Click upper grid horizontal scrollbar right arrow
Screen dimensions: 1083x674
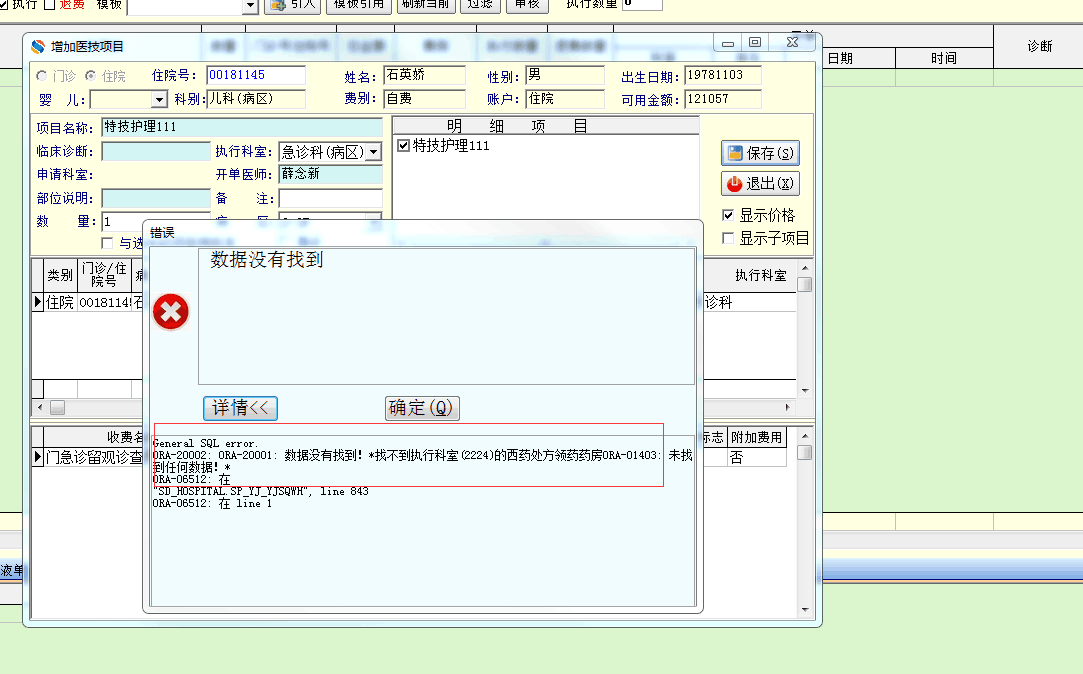click(787, 407)
